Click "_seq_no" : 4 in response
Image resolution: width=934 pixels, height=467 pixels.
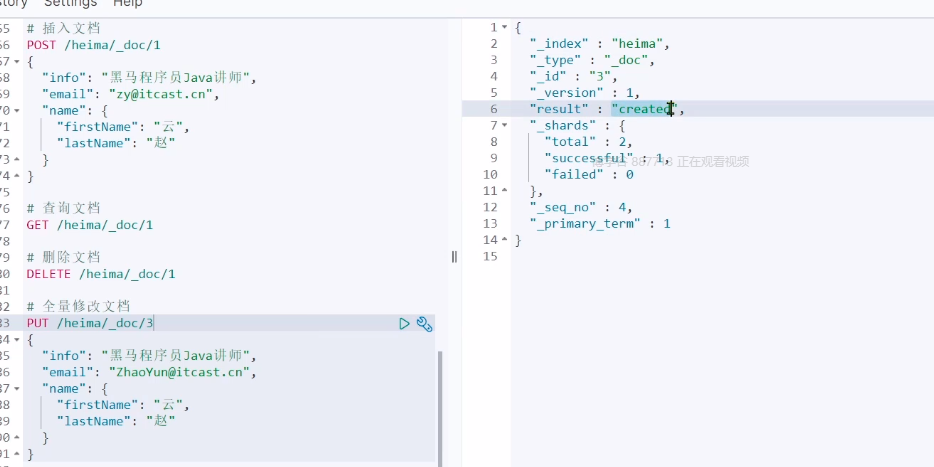point(581,207)
